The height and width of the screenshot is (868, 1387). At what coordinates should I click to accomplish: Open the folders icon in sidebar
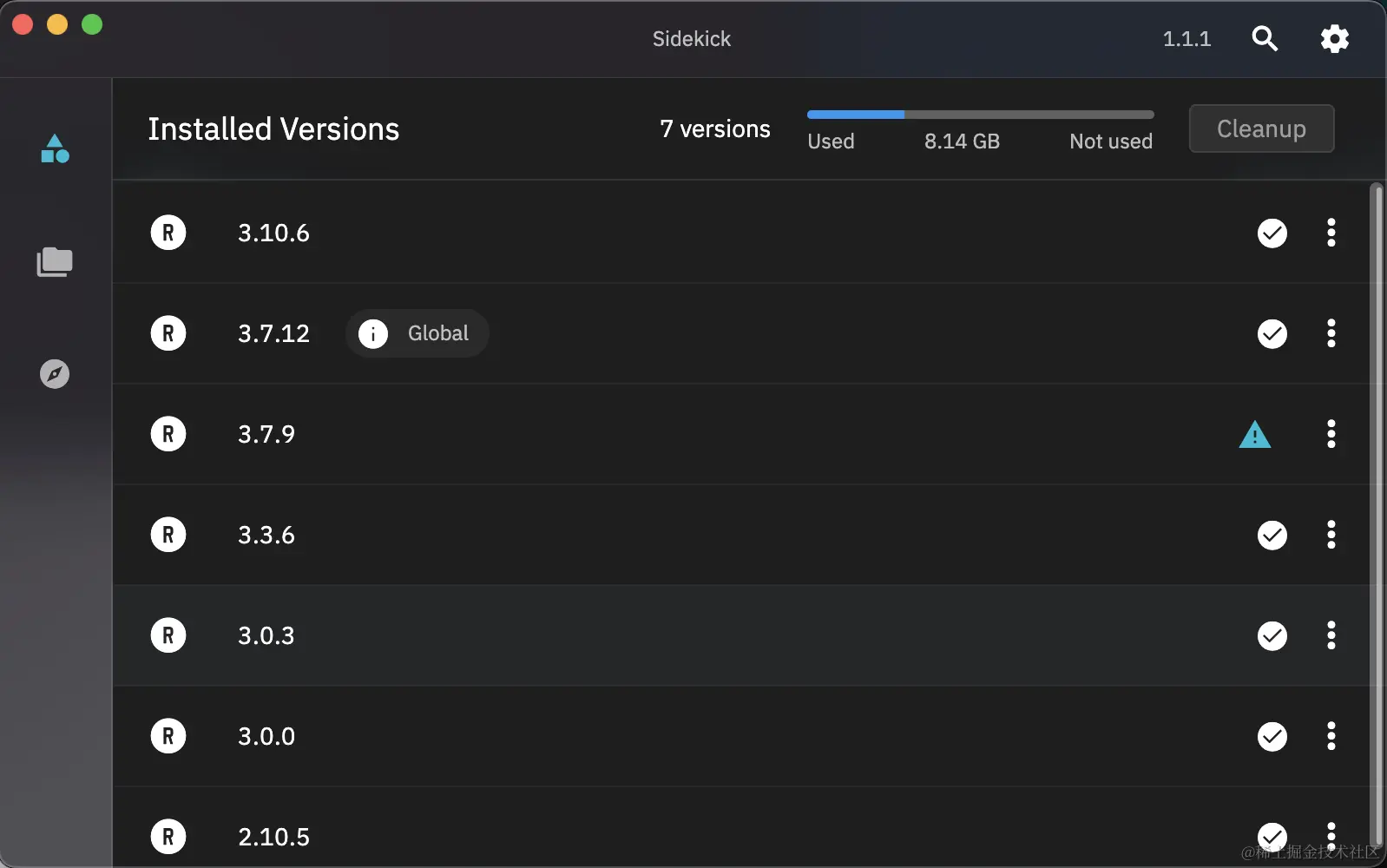click(55, 261)
